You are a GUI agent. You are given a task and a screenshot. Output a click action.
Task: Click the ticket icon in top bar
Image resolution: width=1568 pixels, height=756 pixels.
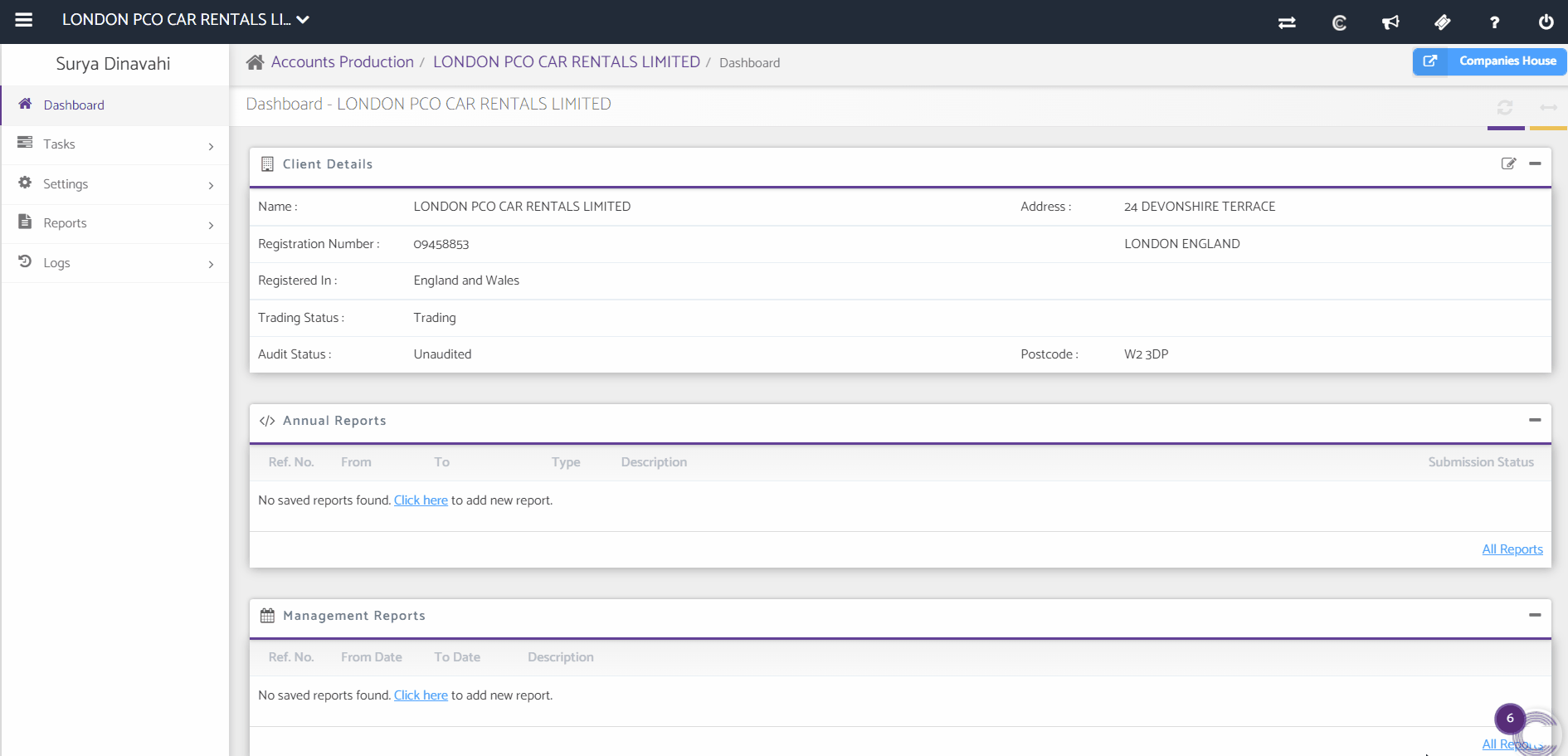pos(1443,22)
